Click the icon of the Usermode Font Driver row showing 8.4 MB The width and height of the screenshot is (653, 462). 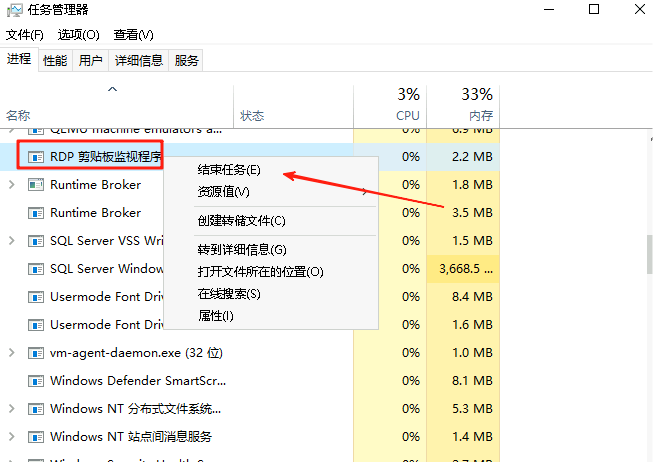(x=36, y=297)
